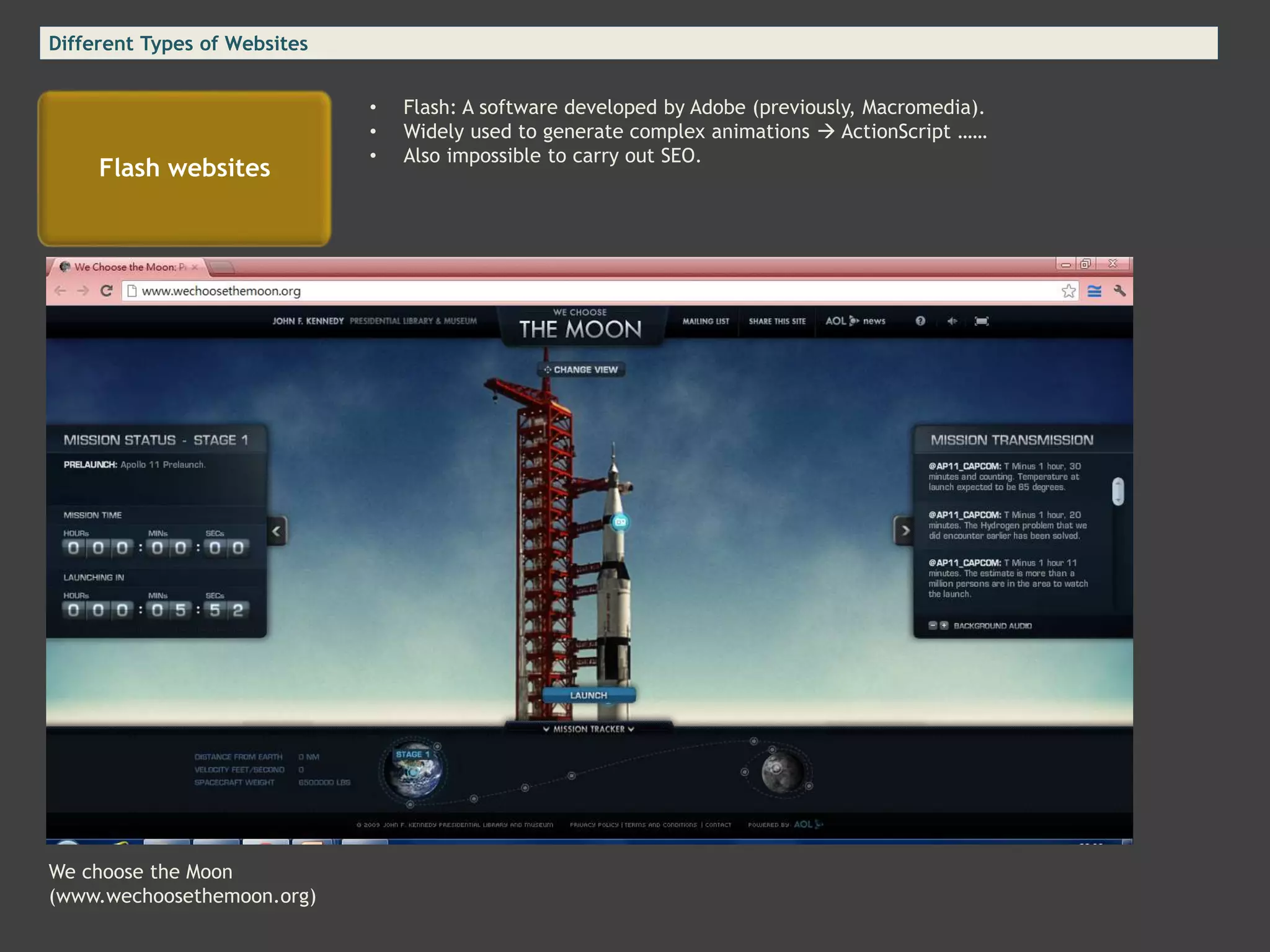Click the Launching In countdown digits
Image resolution: width=1270 pixels, height=952 pixels.
(155, 610)
